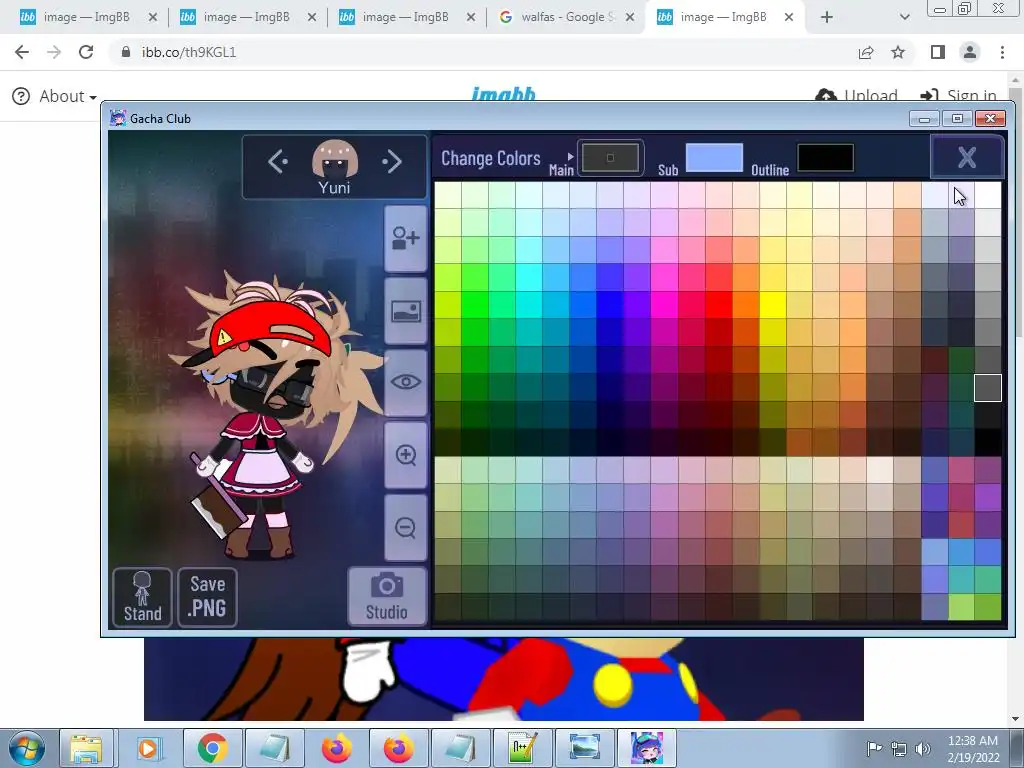The height and width of the screenshot is (768, 1024).
Task: Open the Chrome three-dot menu
Action: pos(1002,52)
